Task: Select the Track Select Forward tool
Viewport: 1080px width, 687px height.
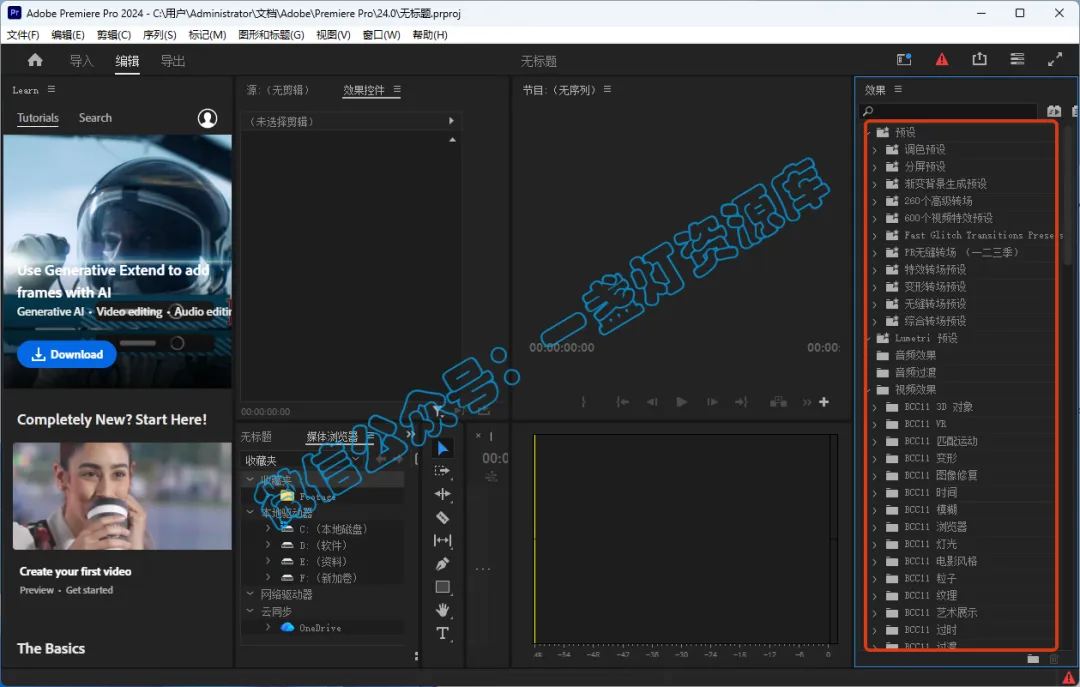Action: tap(443, 471)
